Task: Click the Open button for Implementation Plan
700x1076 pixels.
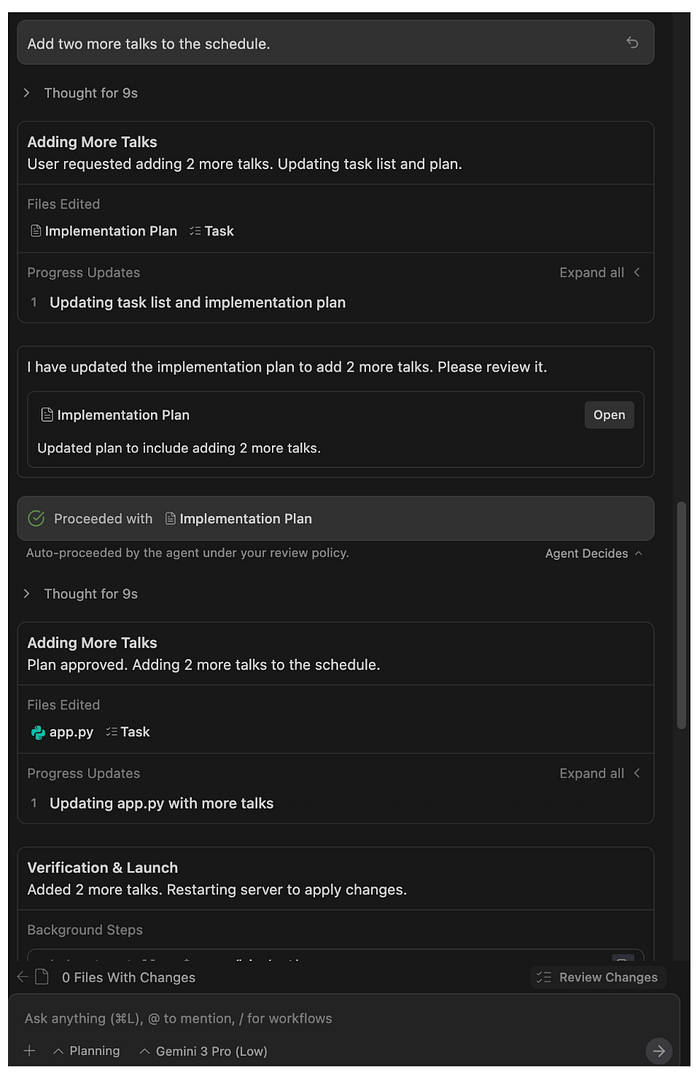Action: pos(609,415)
